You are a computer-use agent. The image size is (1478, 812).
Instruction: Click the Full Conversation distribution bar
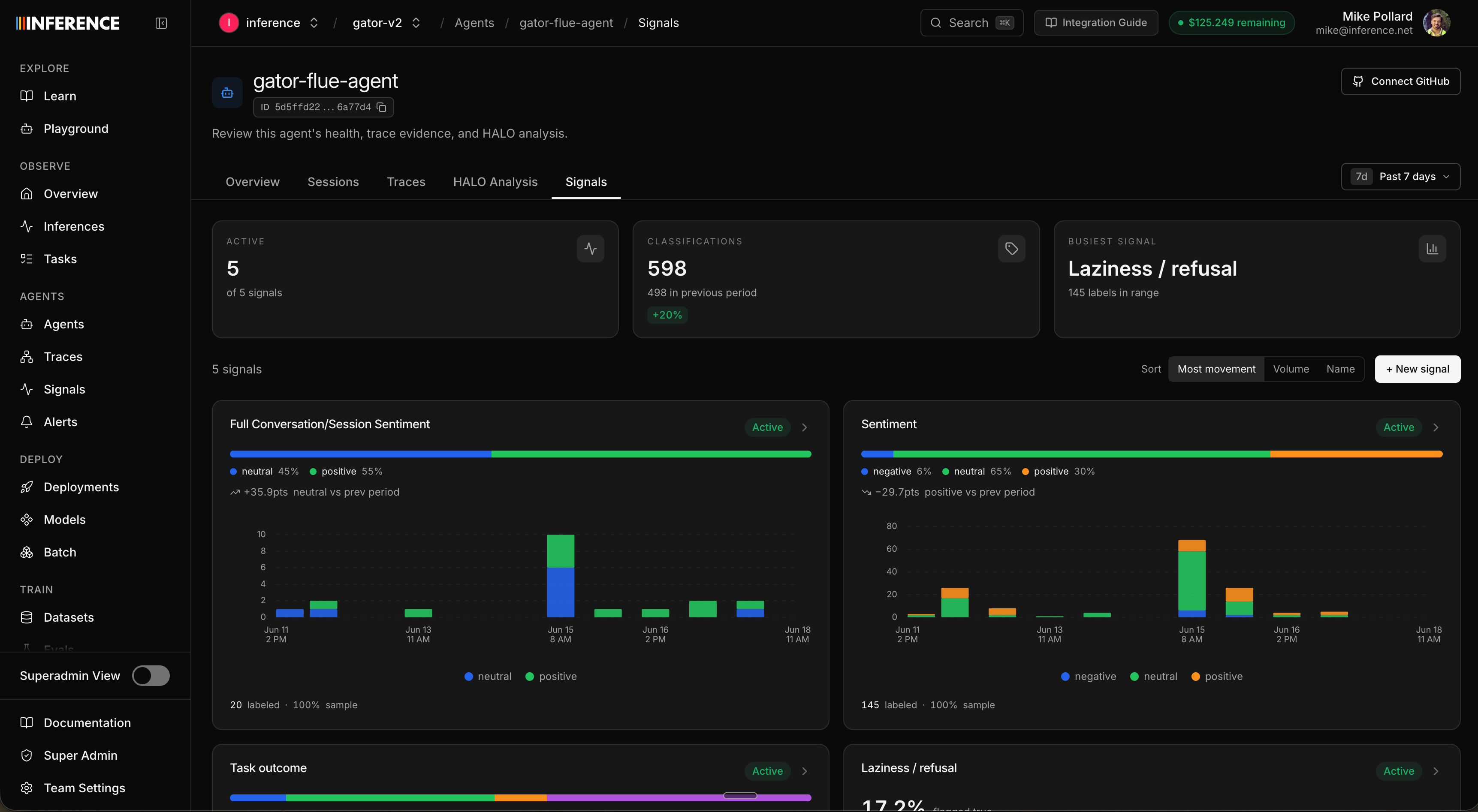pyautogui.click(x=520, y=454)
